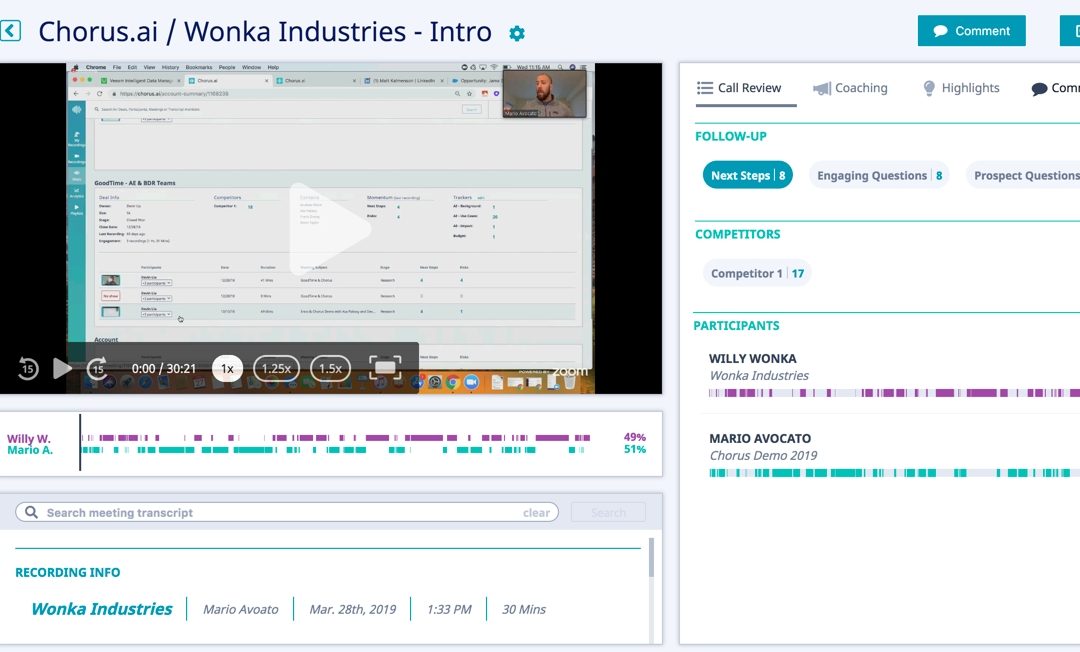Click Mario Avocato's teal talk timeline in Participants
Screen dimensions: 1080x652
click(x=894, y=473)
